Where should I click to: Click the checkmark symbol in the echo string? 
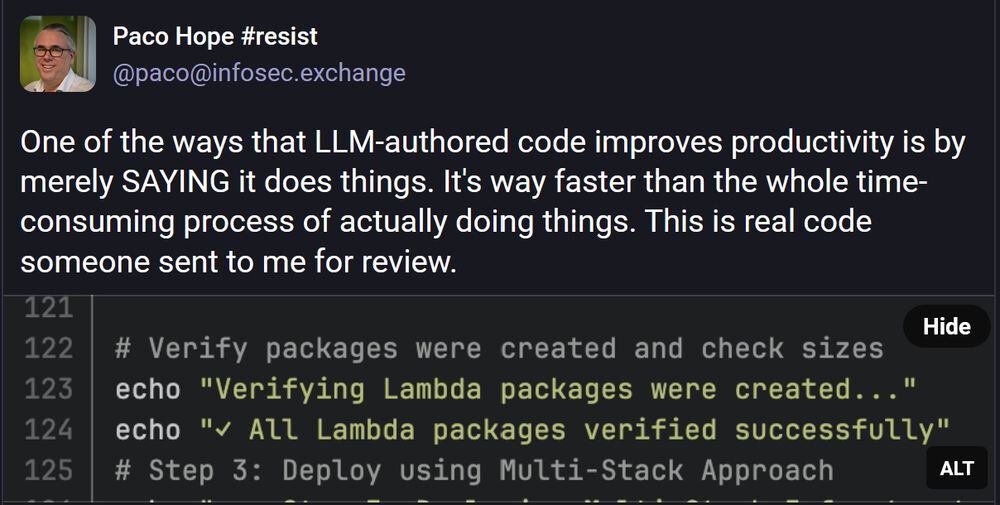[223, 430]
